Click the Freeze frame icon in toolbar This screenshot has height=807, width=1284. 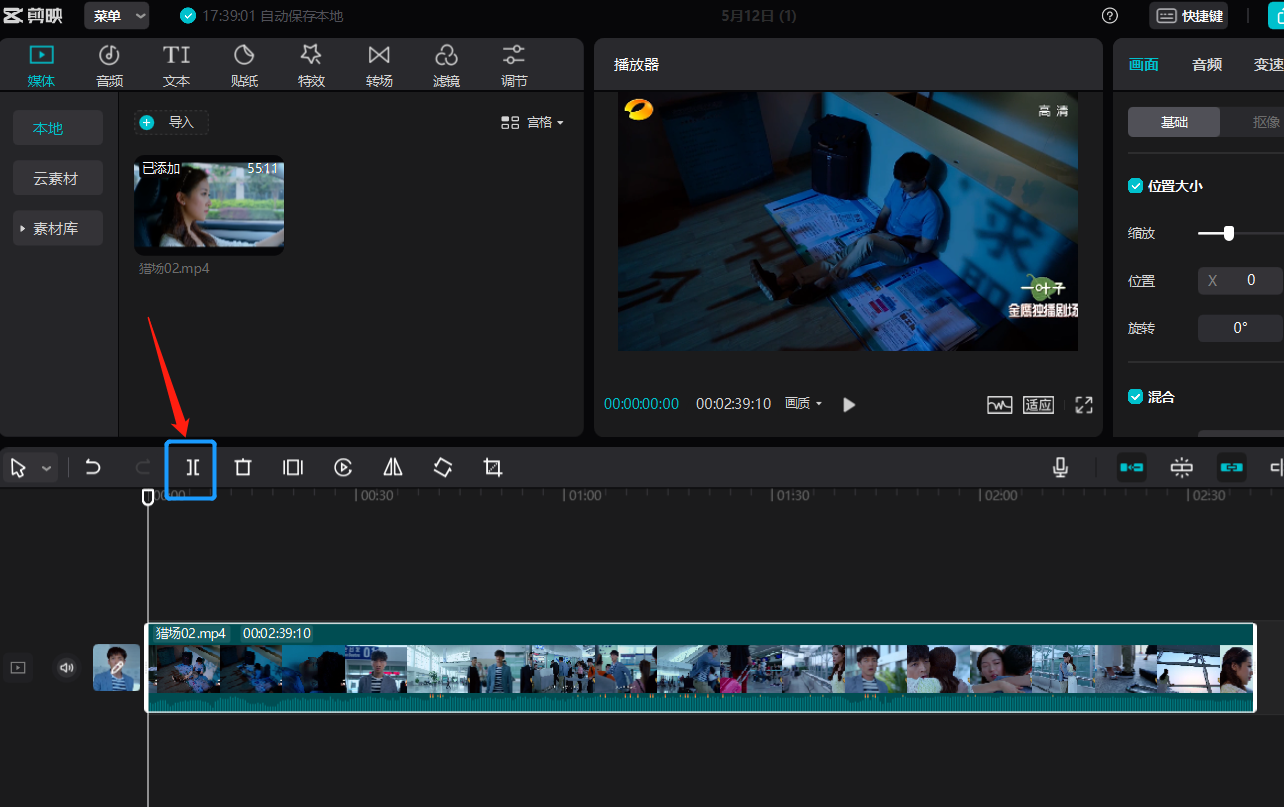tap(293, 468)
